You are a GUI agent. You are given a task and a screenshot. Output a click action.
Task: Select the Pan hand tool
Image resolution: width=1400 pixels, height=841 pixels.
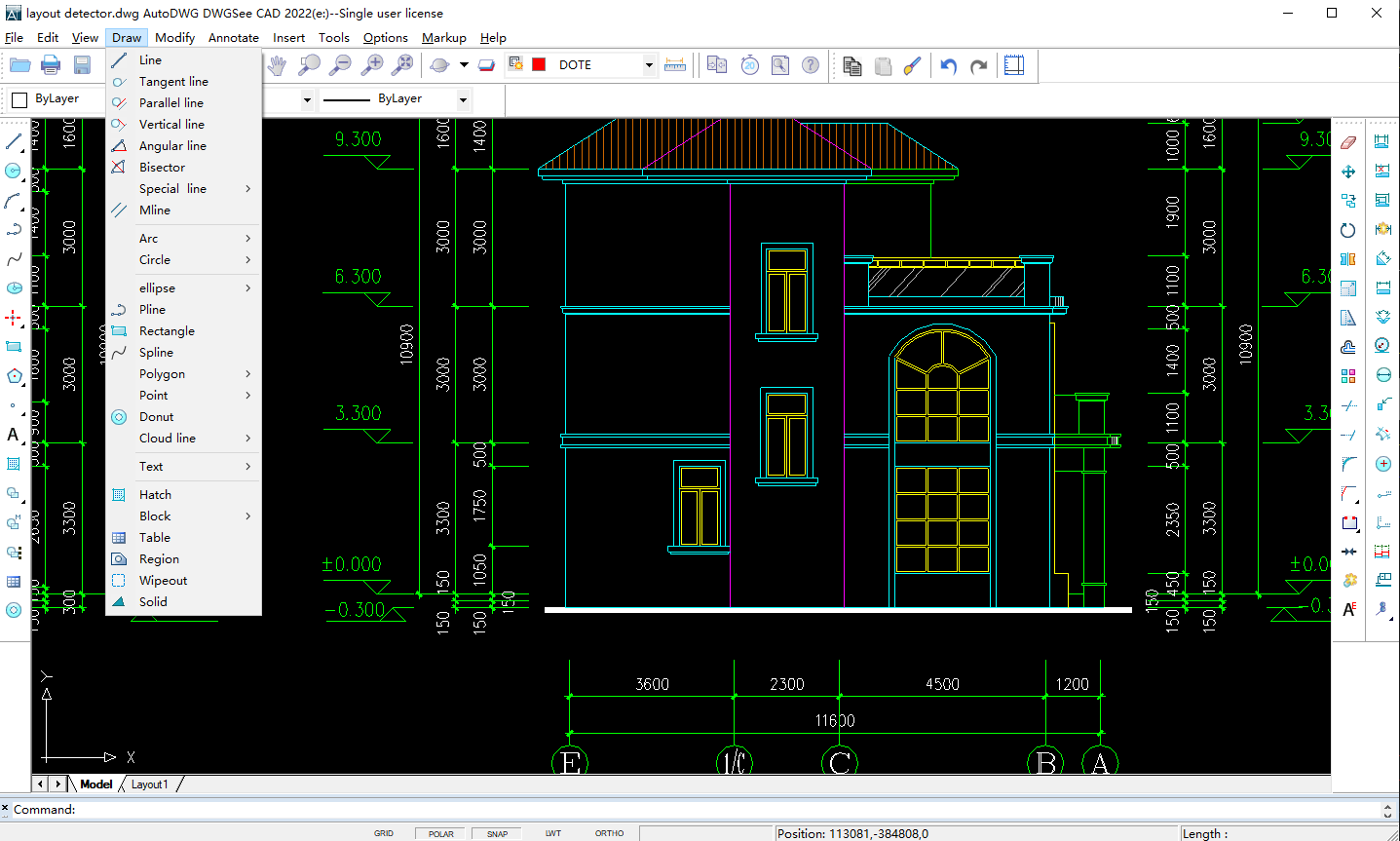(278, 65)
